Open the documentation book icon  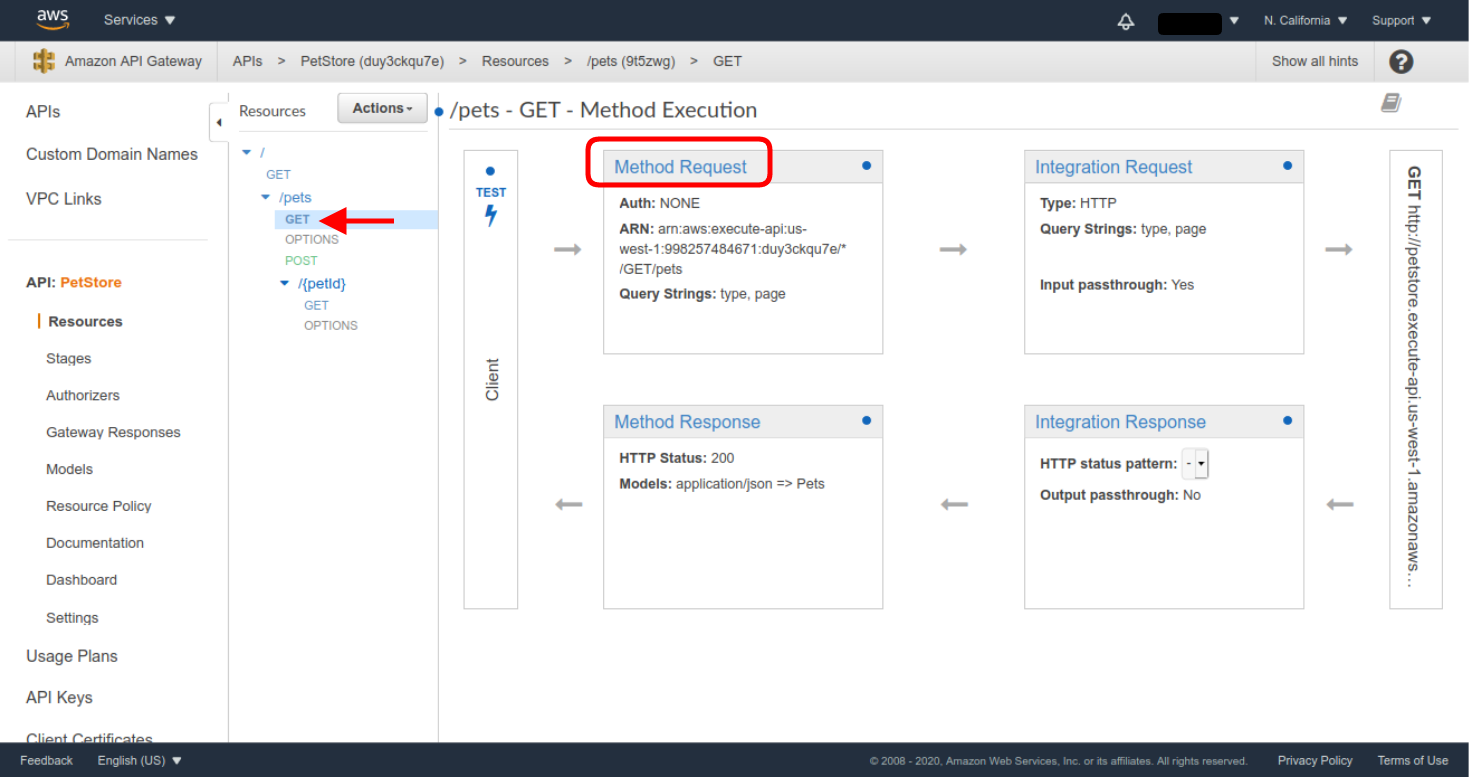[x=1391, y=103]
